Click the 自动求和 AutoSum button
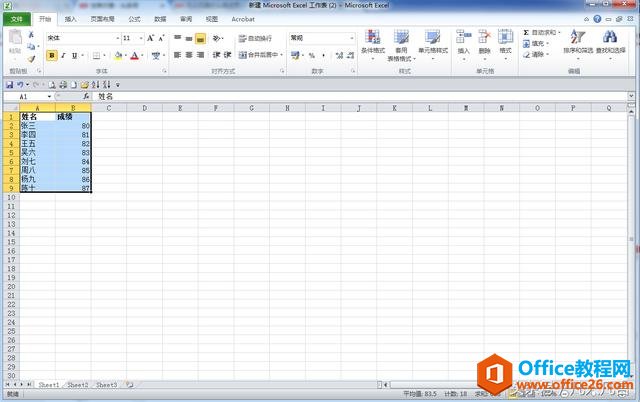The height and width of the screenshot is (402, 640). point(540,32)
